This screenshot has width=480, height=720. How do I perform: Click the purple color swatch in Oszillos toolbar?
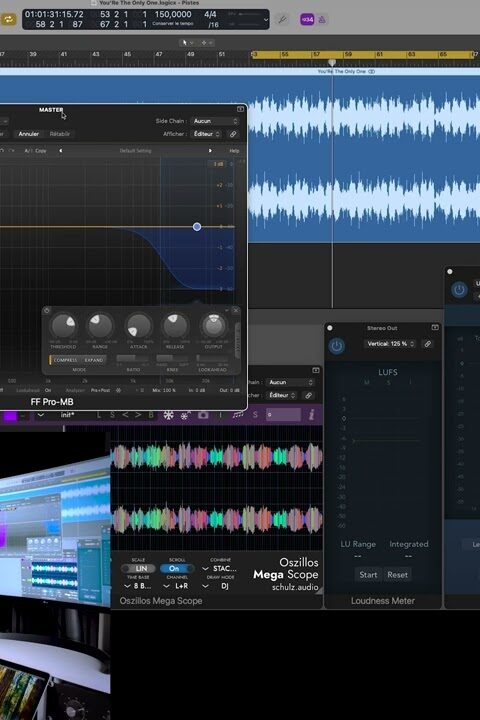pyautogui.click(x=11, y=416)
